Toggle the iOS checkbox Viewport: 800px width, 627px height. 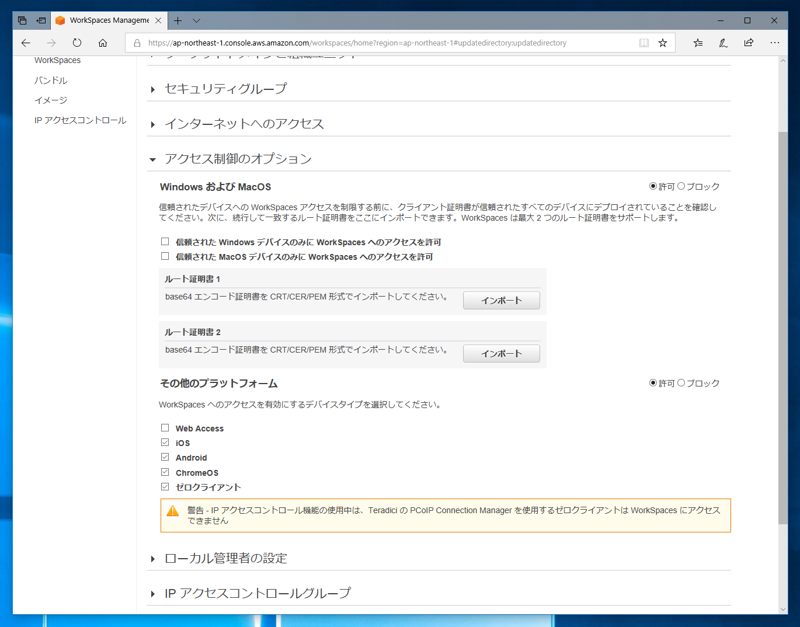pyautogui.click(x=165, y=442)
